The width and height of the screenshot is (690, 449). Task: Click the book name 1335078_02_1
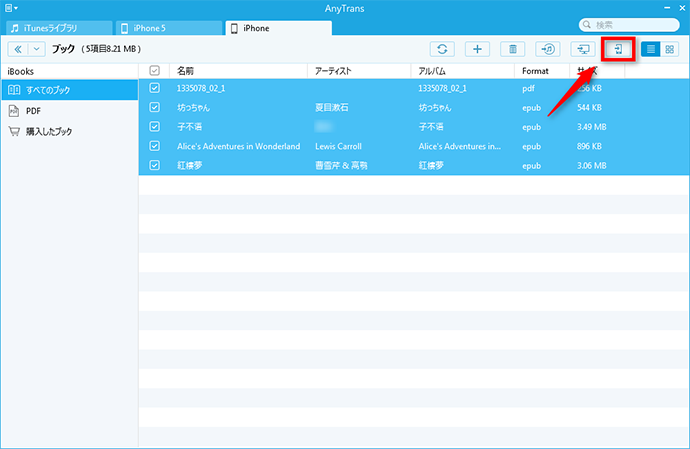click(x=201, y=88)
